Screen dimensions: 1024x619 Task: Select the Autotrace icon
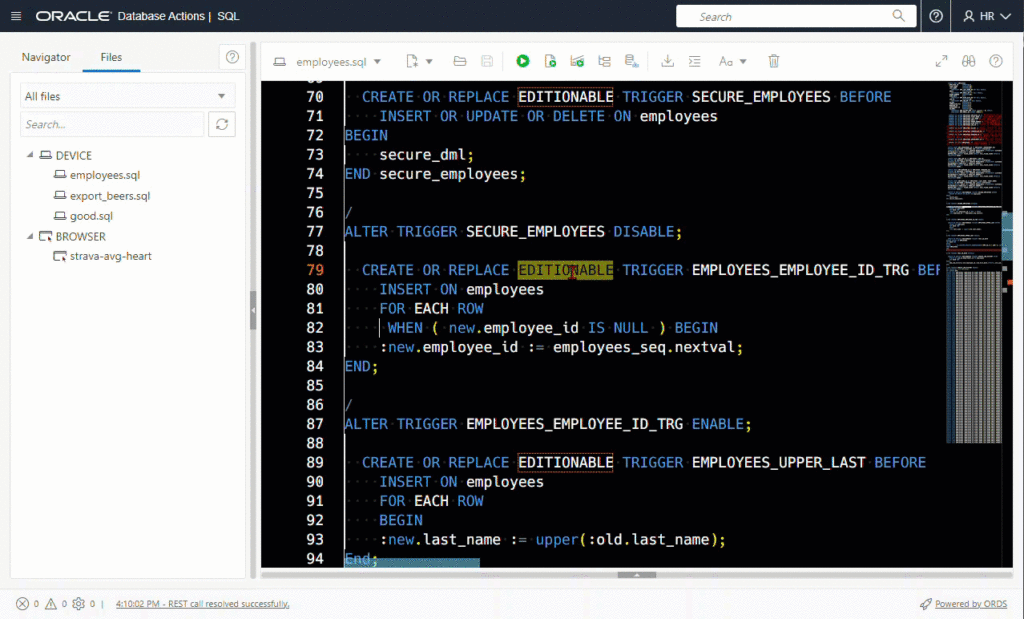[x=604, y=61]
